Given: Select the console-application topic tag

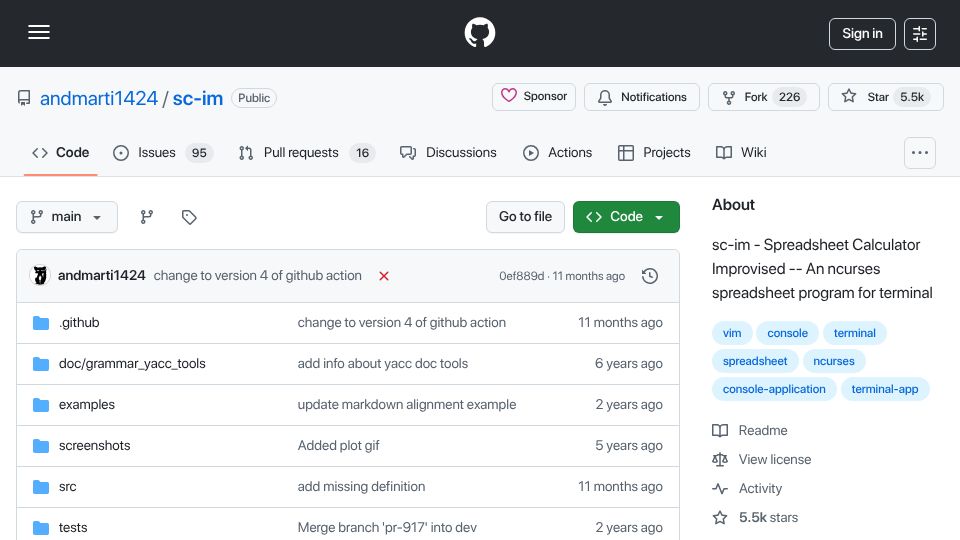Looking at the screenshot, I should (774, 389).
